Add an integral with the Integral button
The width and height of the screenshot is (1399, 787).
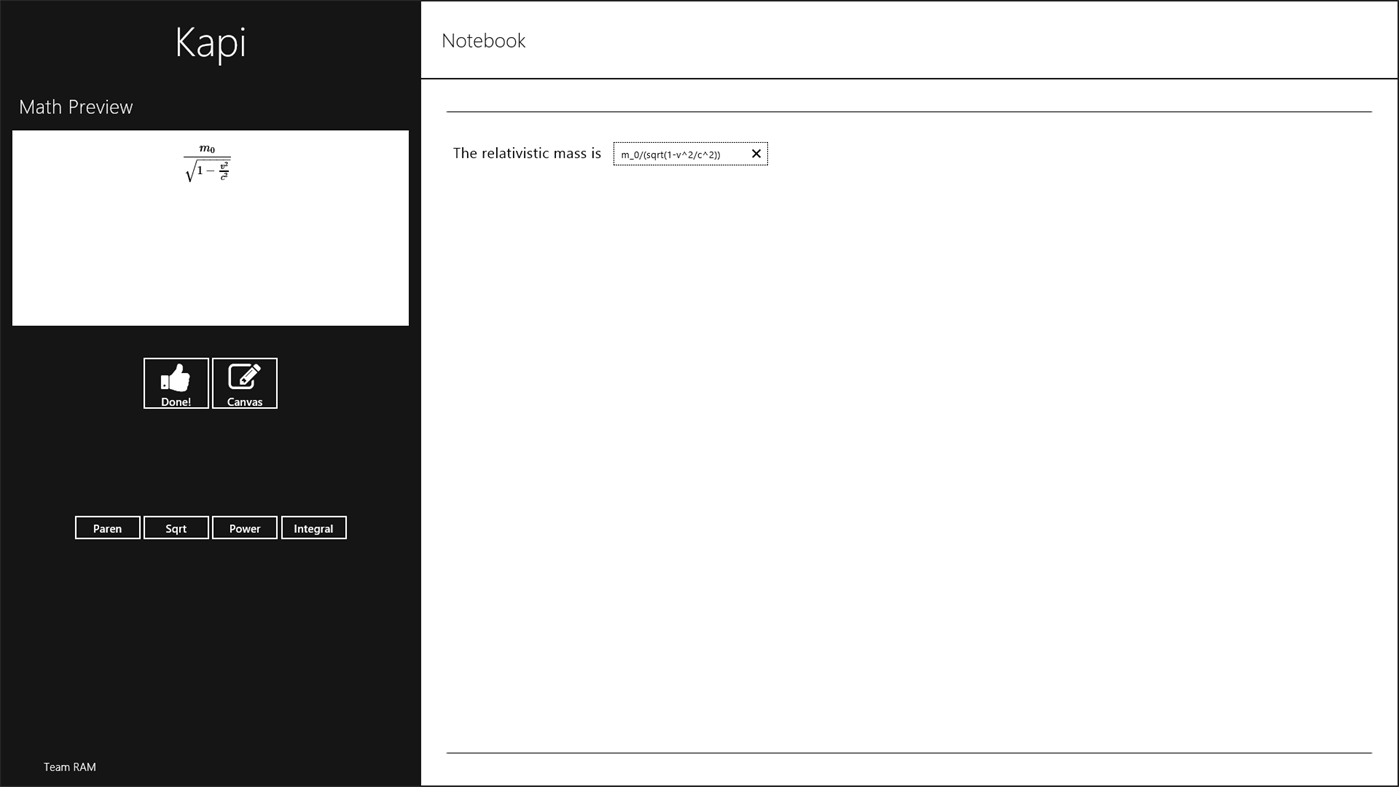tap(313, 527)
